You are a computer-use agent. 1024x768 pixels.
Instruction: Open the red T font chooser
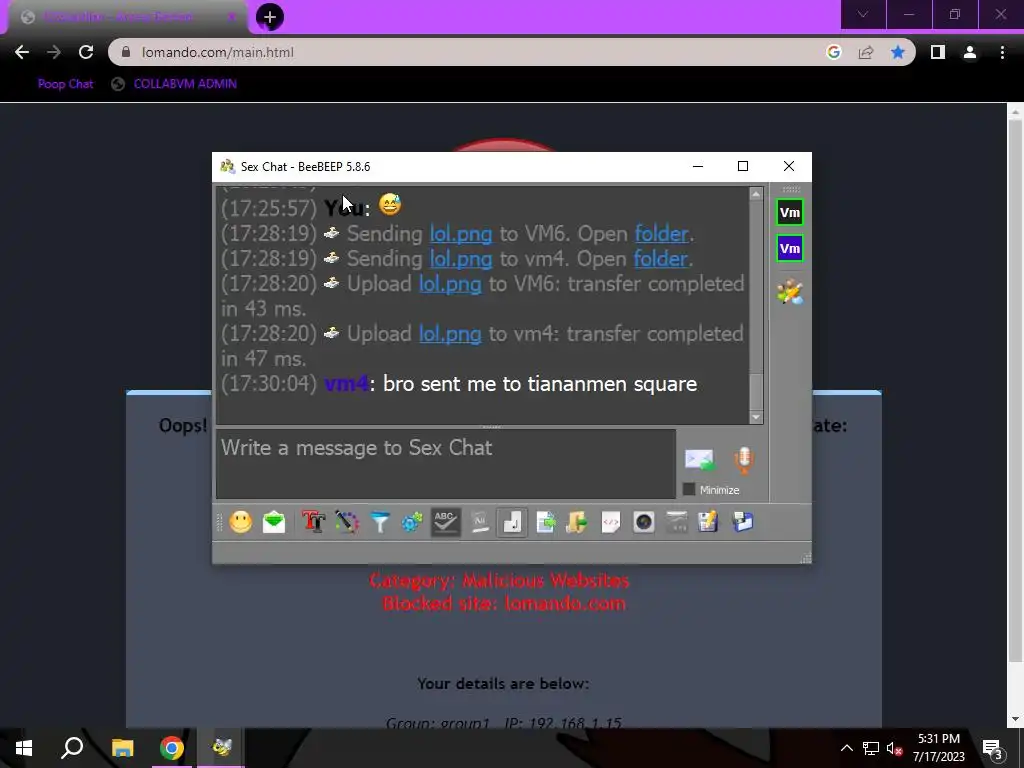pos(313,522)
